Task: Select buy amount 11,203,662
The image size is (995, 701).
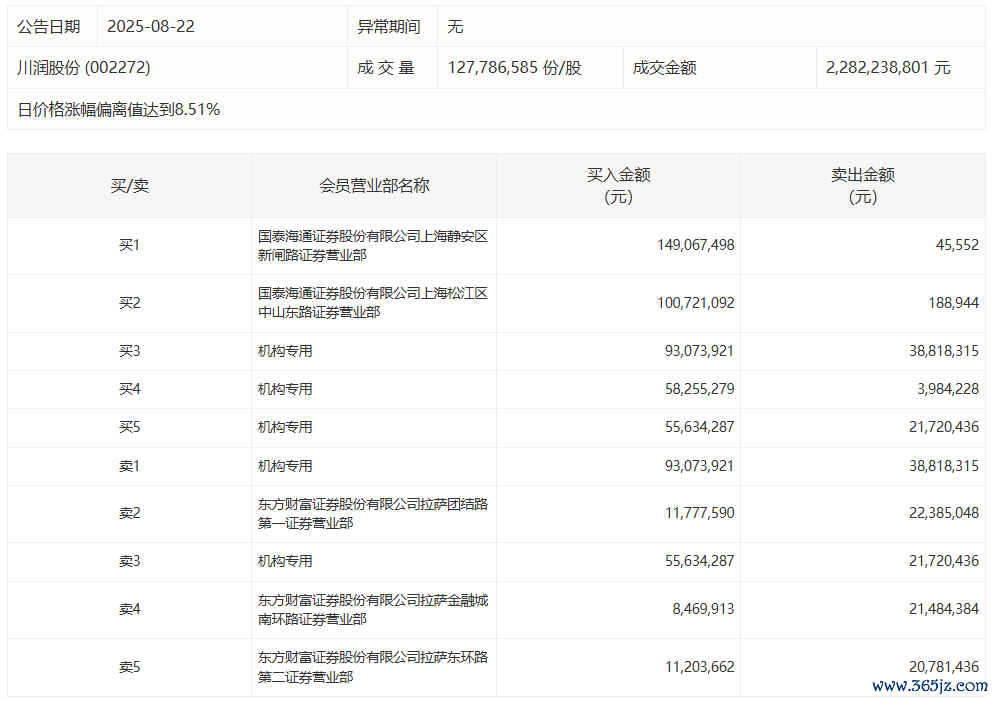Action: tap(699, 667)
